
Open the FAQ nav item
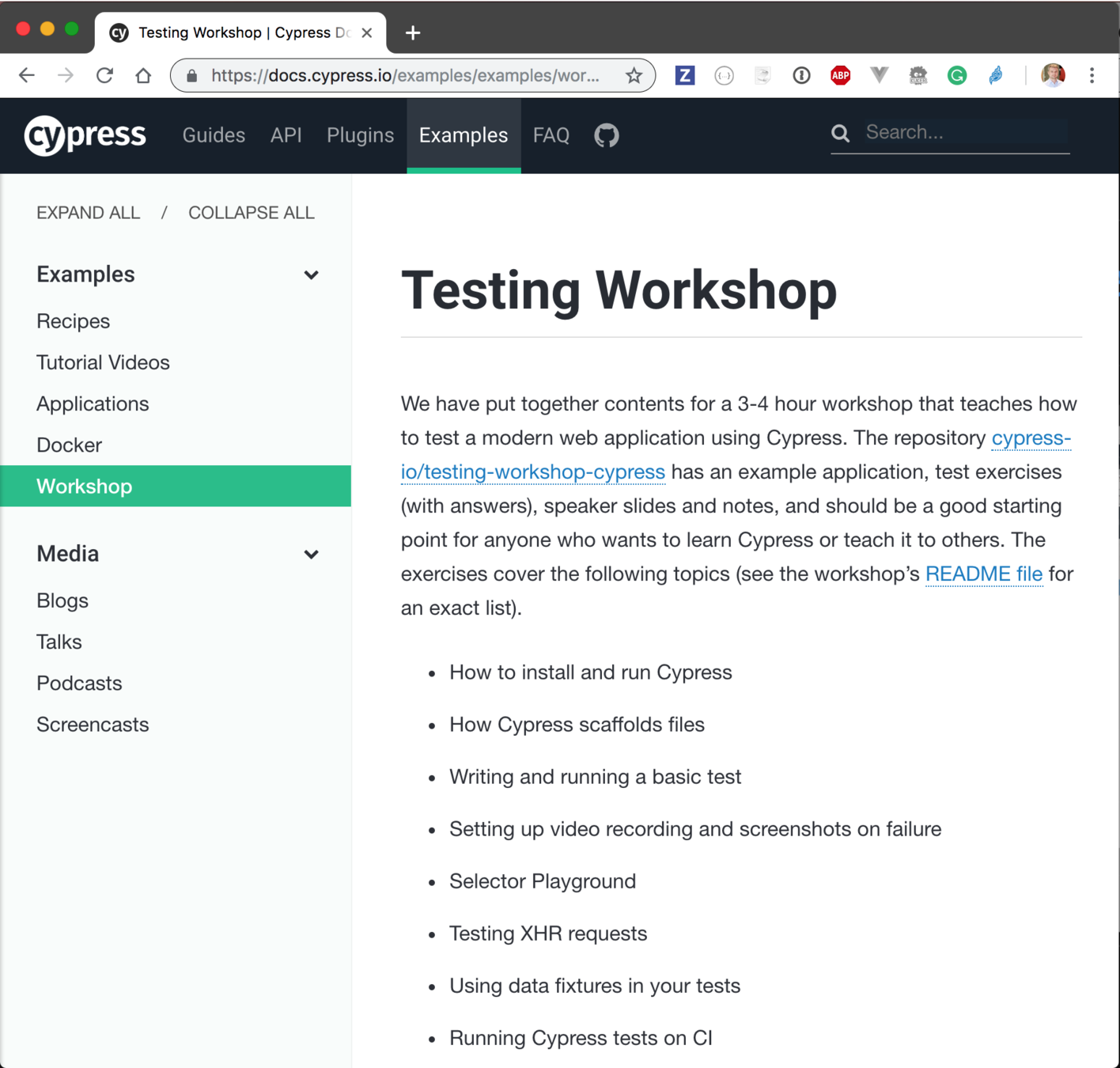(x=551, y=135)
